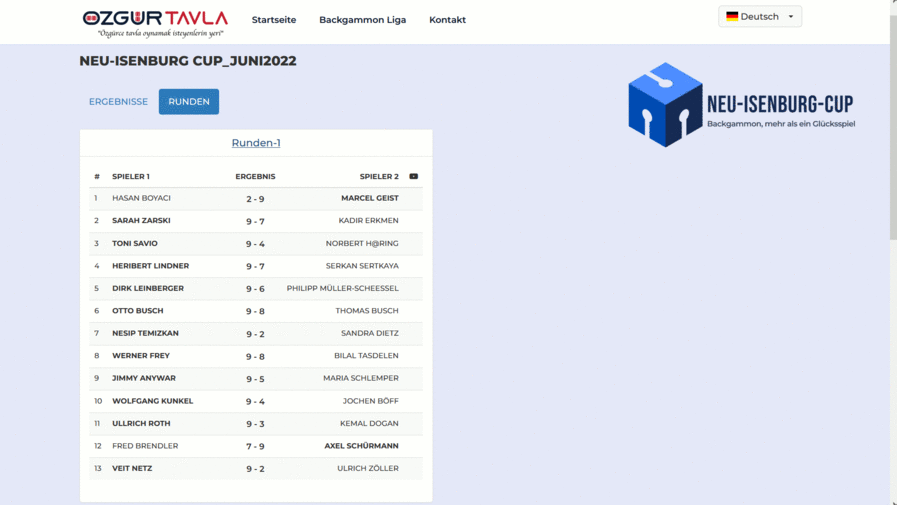Viewport: 897px width, 505px height.
Task: Open the Kontakt page
Action: tap(447, 20)
